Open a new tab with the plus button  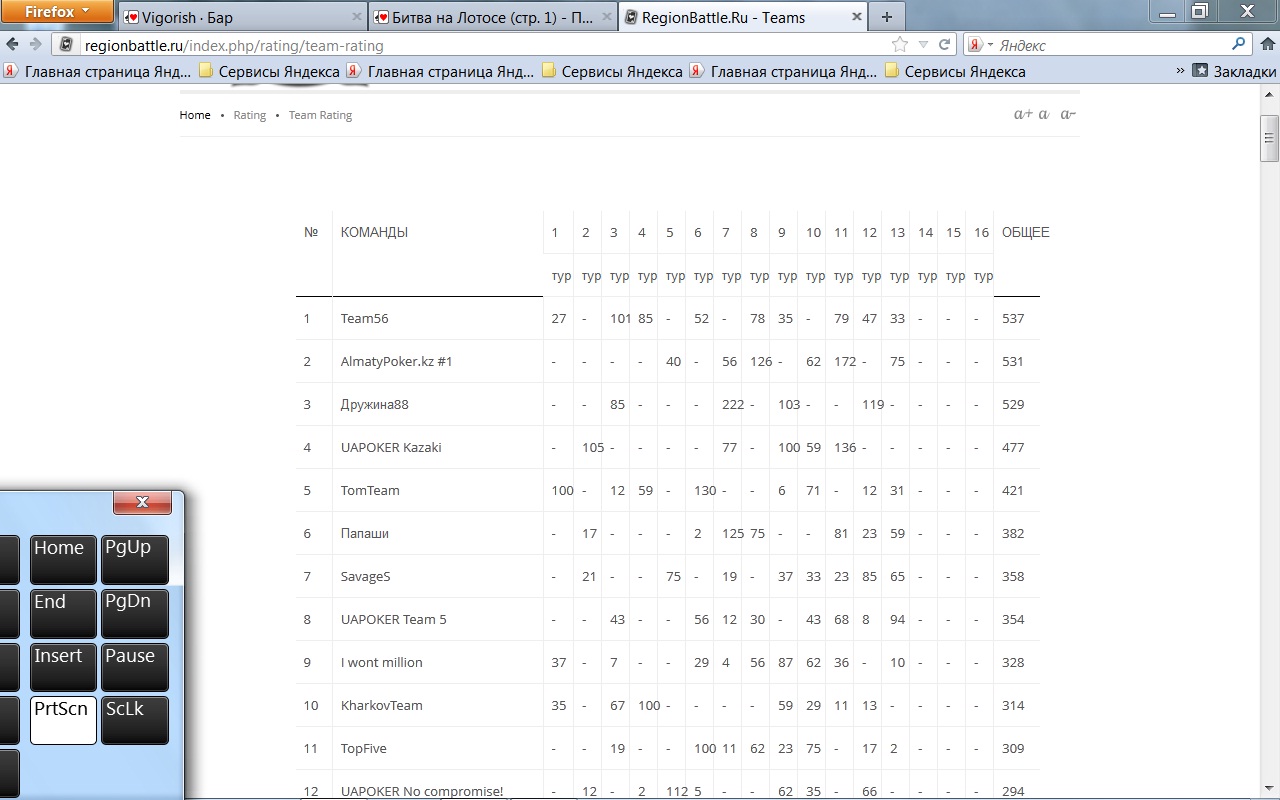coord(887,17)
